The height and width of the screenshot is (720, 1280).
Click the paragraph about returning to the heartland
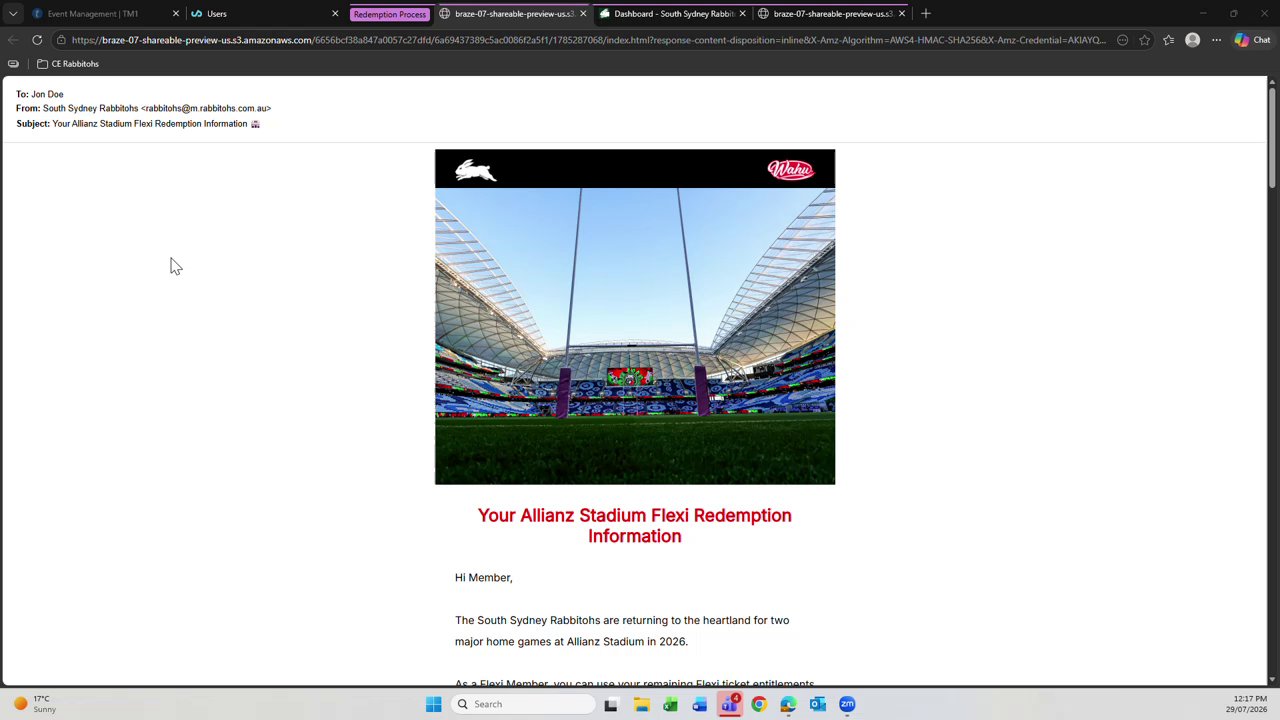[622, 631]
